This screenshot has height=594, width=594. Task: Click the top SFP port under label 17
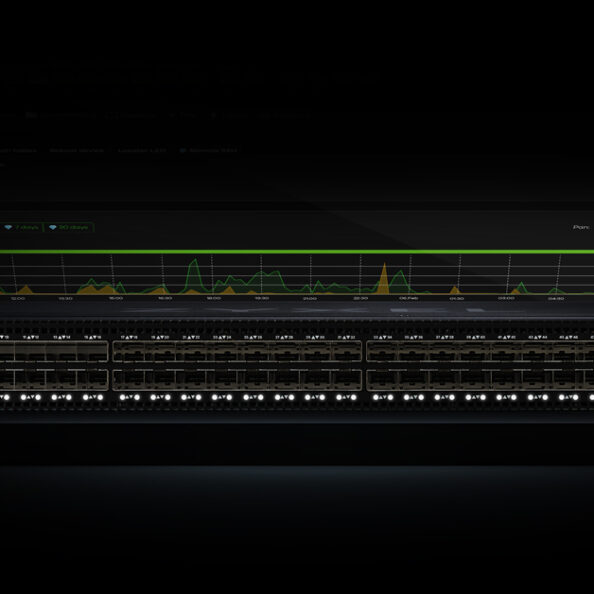(129, 352)
